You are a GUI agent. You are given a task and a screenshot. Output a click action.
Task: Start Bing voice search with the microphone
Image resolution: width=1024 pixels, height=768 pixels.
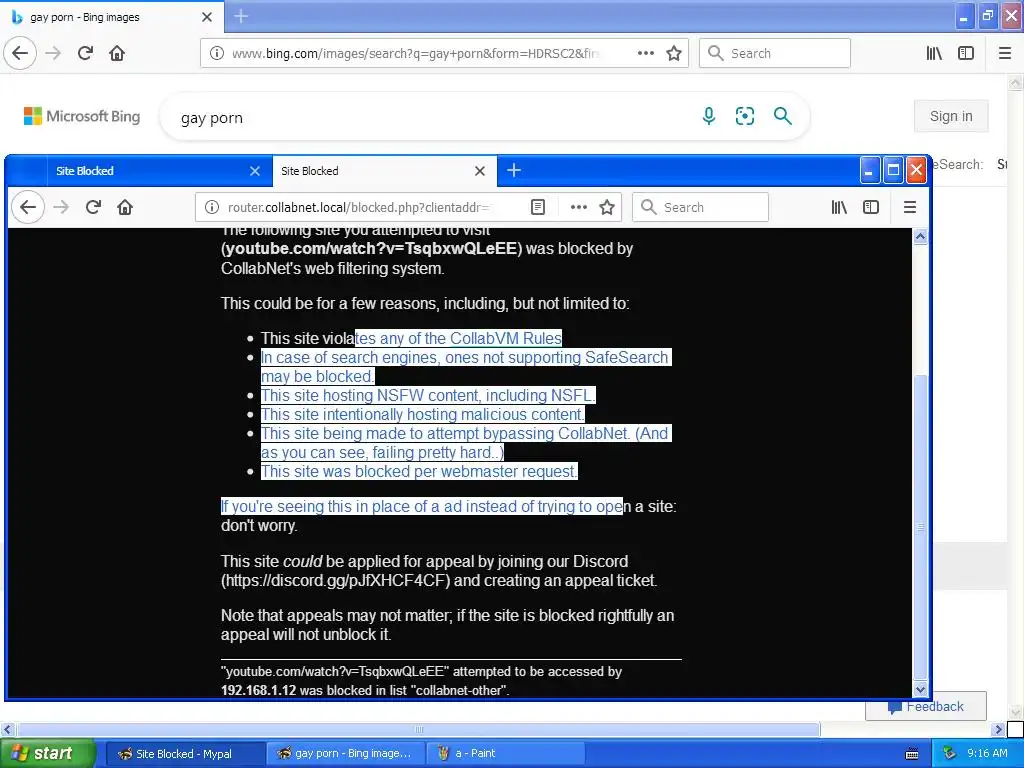709,116
